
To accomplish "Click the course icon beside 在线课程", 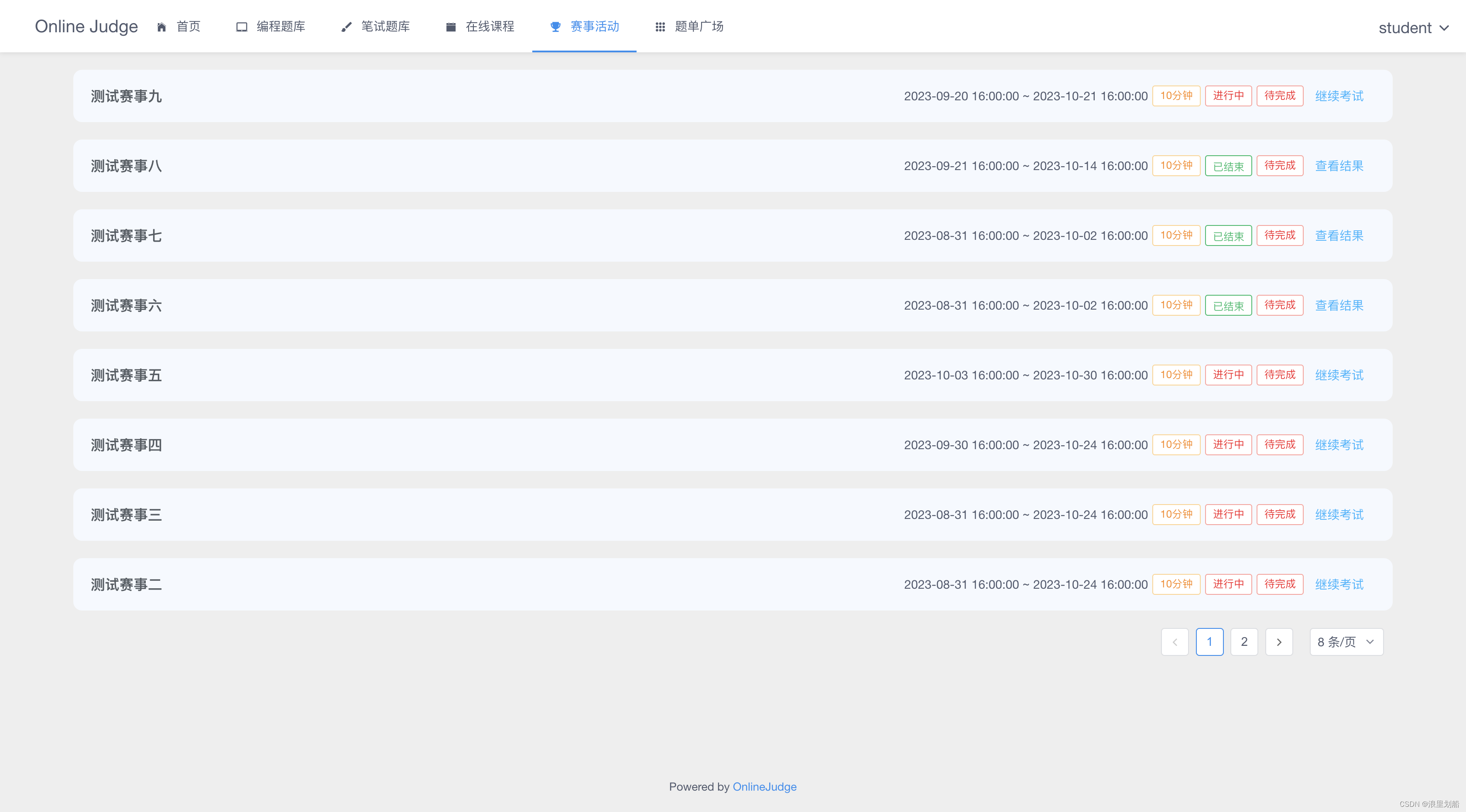I will tap(450, 26).
